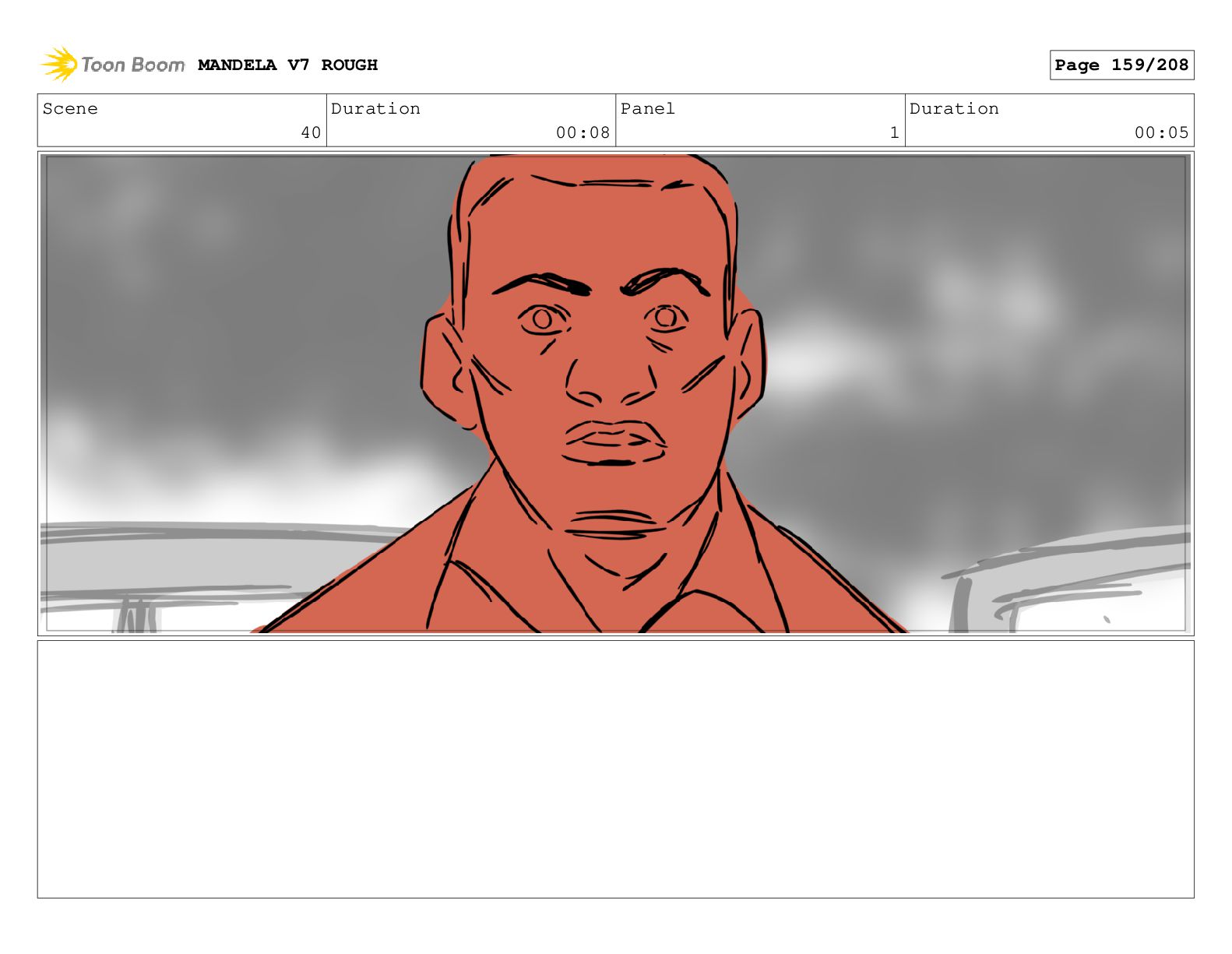Click the Toon Boom logo
This screenshot has width=1232, height=954.
click(x=113, y=65)
